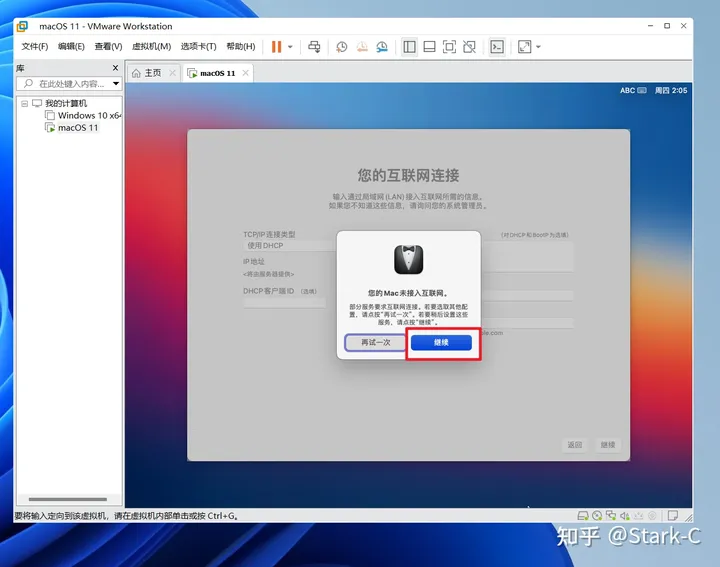
Task: Click the tuxedo Setup Assistant icon
Action: coord(409,259)
